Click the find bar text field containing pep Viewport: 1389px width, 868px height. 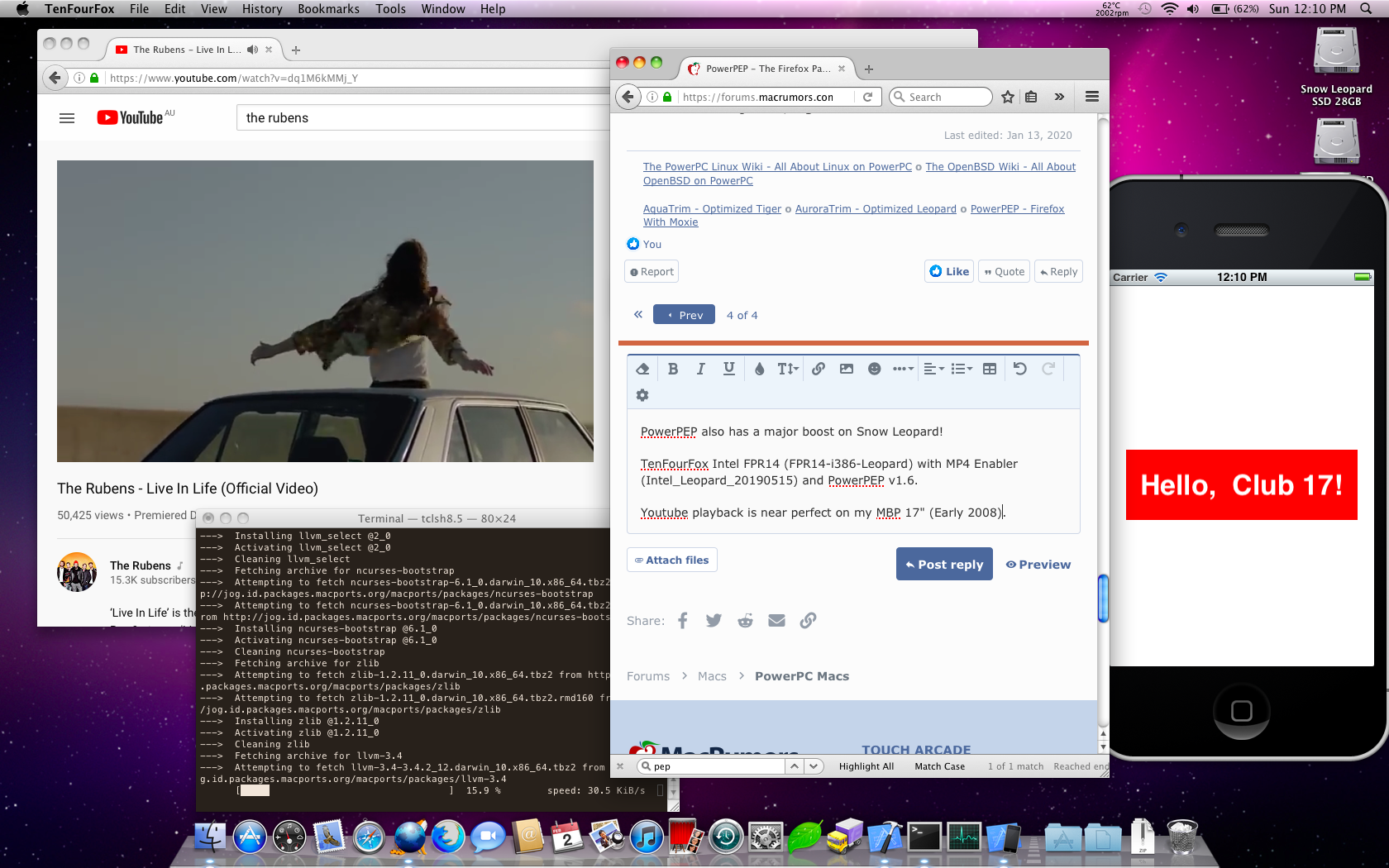710,766
